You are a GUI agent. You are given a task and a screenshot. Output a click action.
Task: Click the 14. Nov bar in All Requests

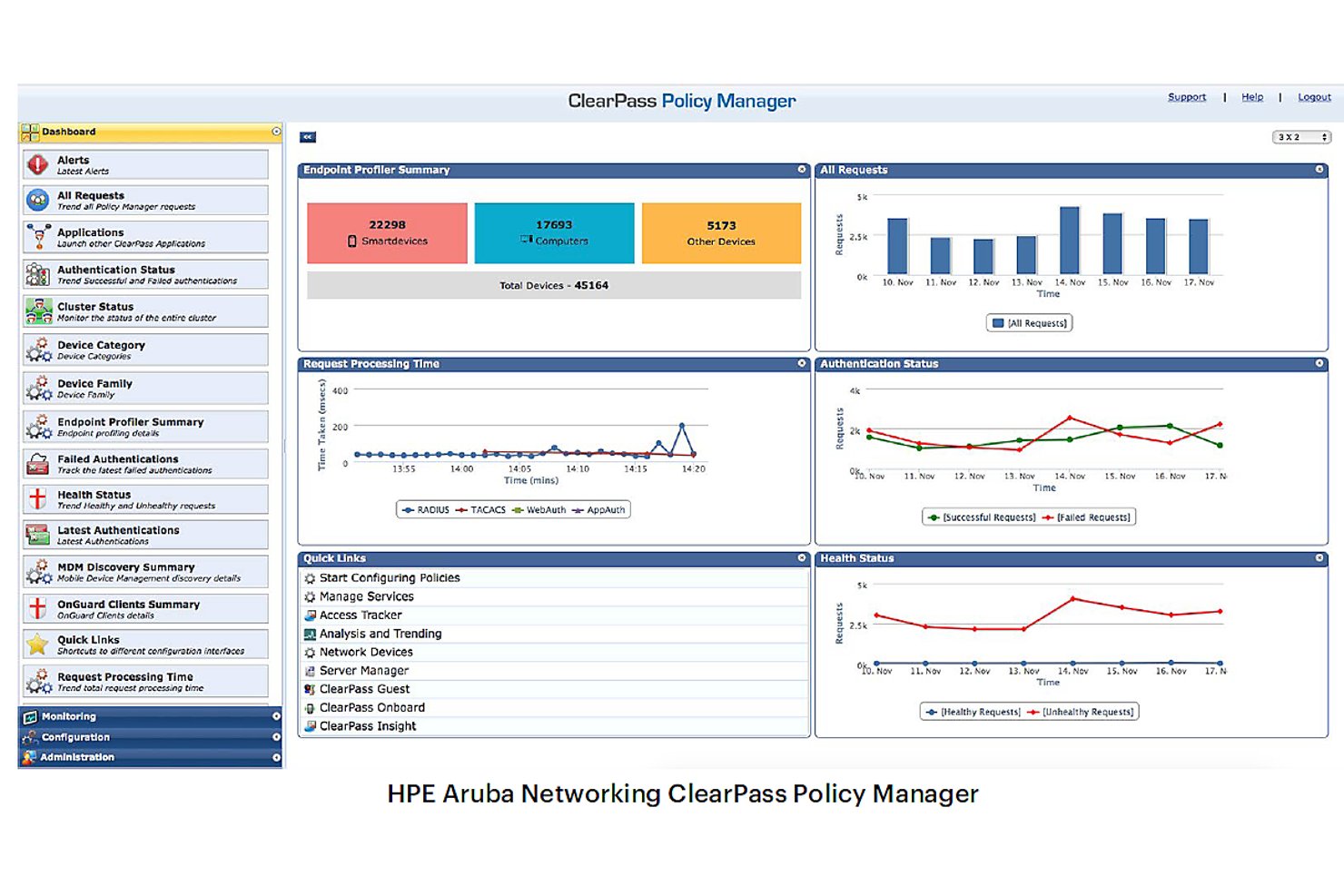1070,241
